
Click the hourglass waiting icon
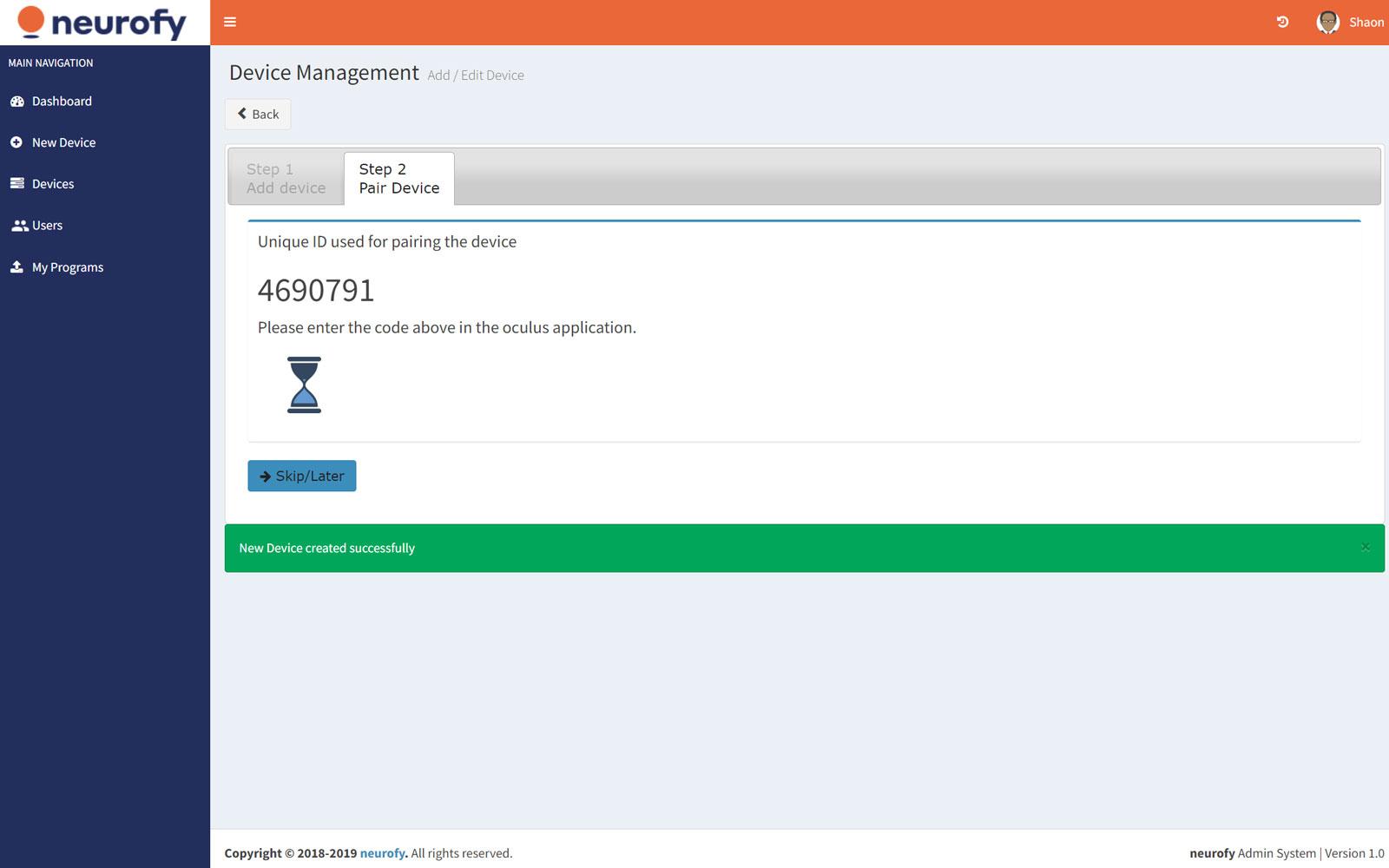pyautogui.click(x=304, y=385)
